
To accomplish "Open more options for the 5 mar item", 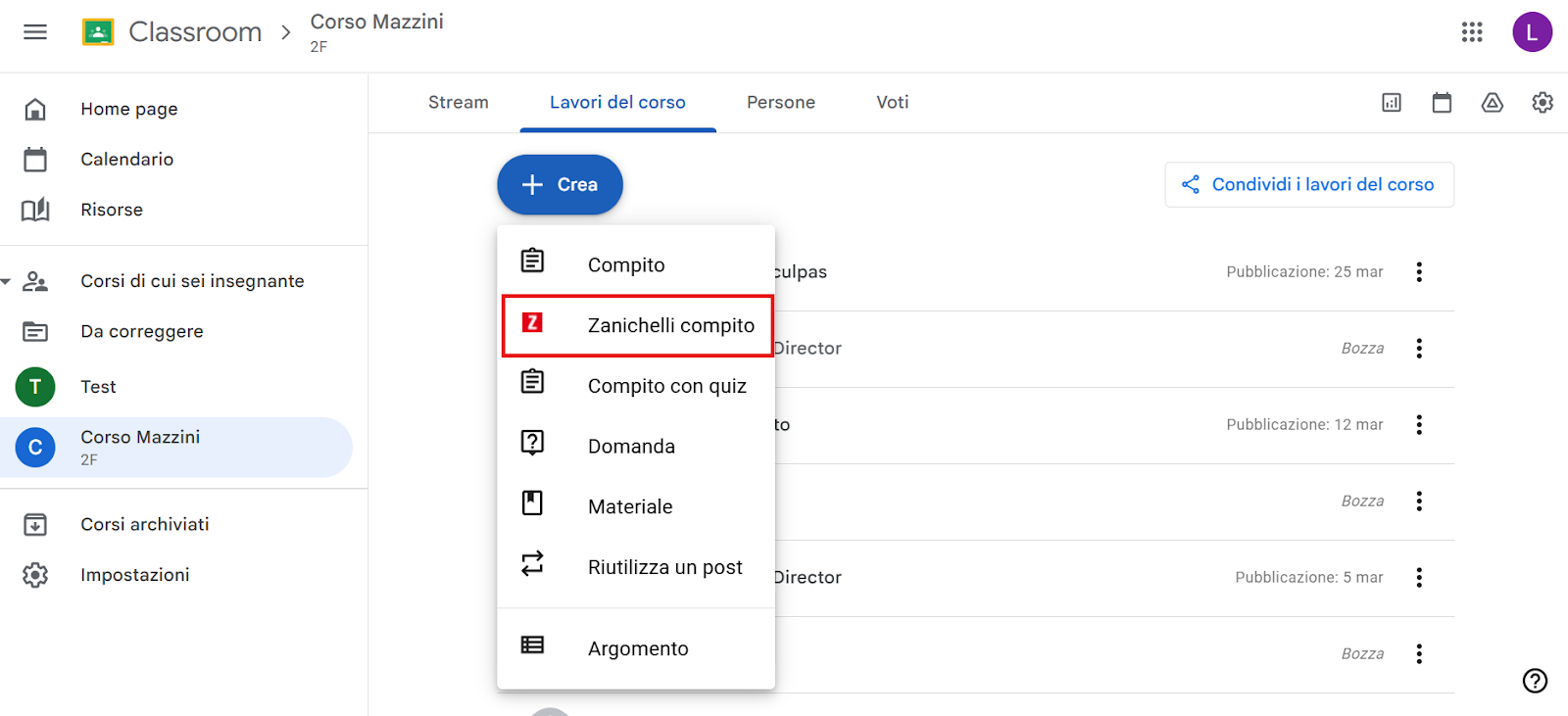I will [1418, 578].
